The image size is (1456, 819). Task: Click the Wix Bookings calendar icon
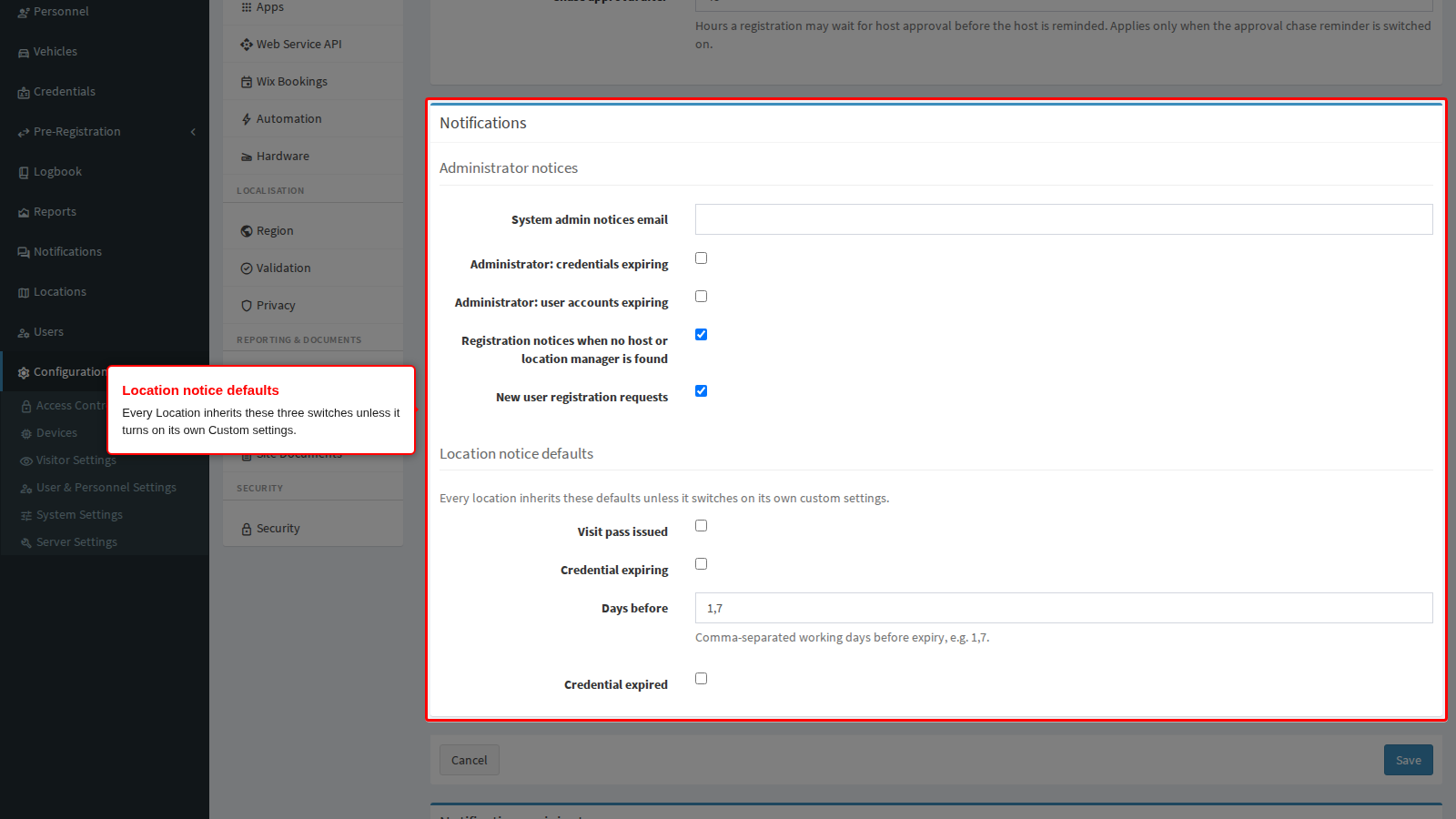click(247, 82)
